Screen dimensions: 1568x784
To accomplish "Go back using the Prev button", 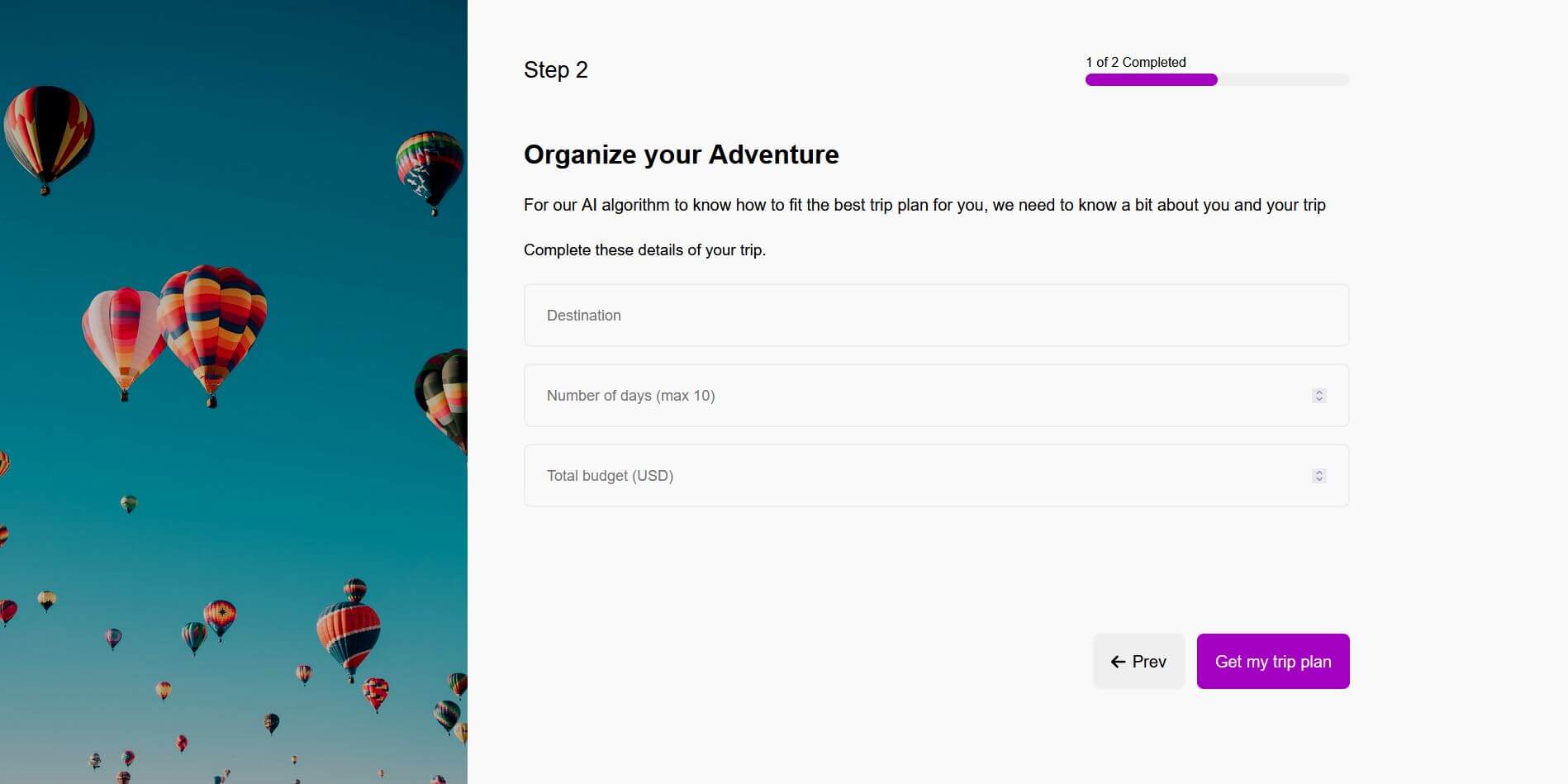I will click(1138, 662).
